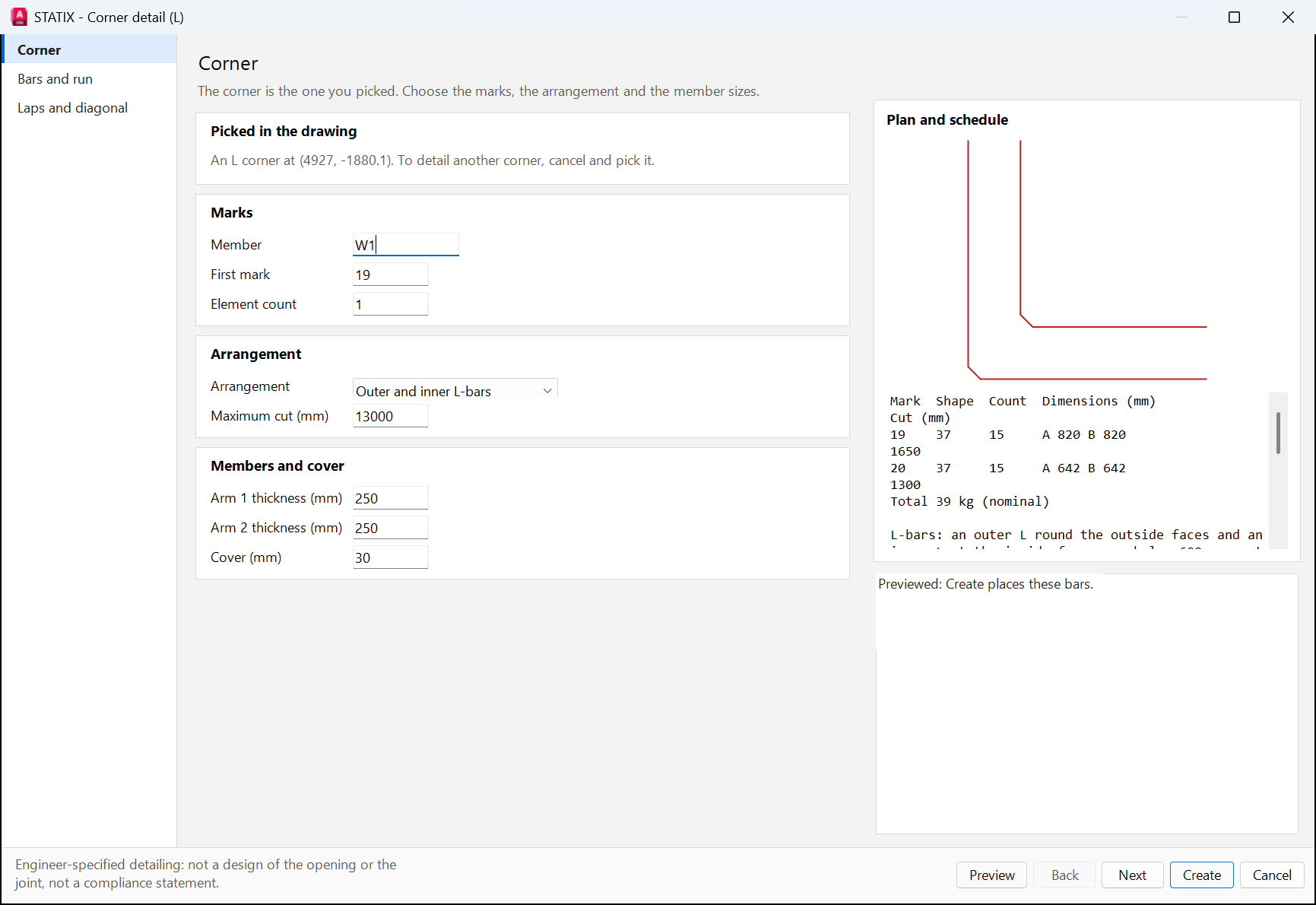
Task: Close the STATIX window
Action: [x=1288, y=17]
